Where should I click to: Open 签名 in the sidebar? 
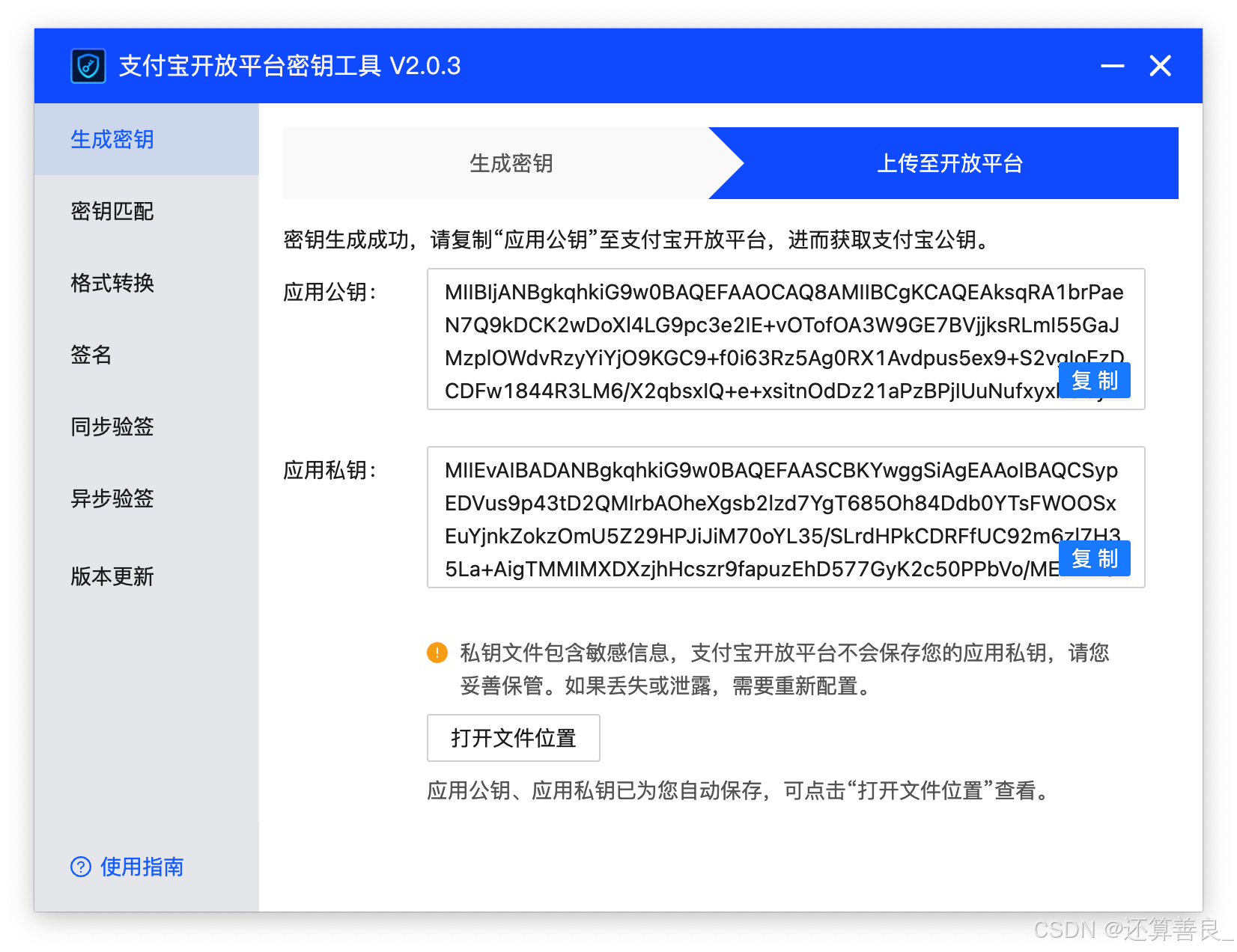pyautogui.click(x=147, y=355)
